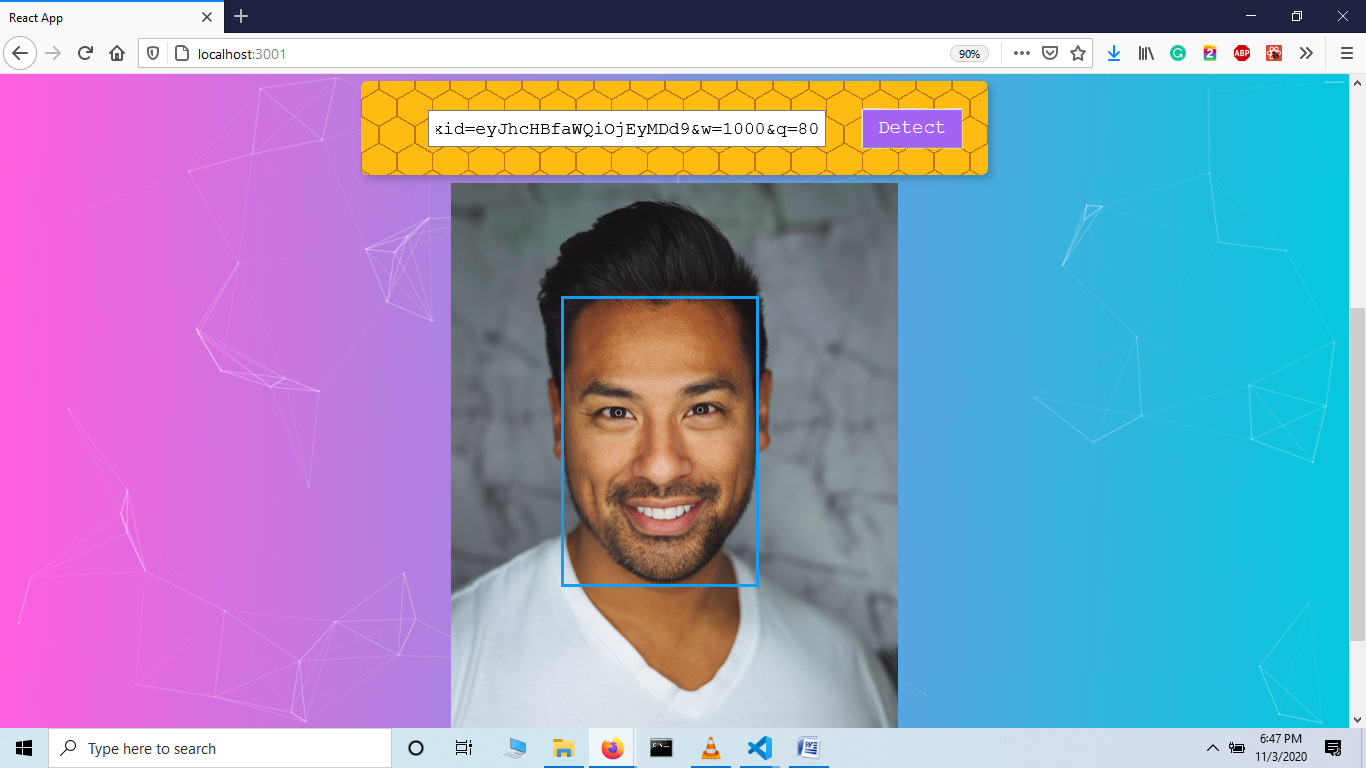This screenshot has width=1366, height=768.
Task: Bookmark this page with the star icon
Action: pyautogui.click(x=1078, y=53)
